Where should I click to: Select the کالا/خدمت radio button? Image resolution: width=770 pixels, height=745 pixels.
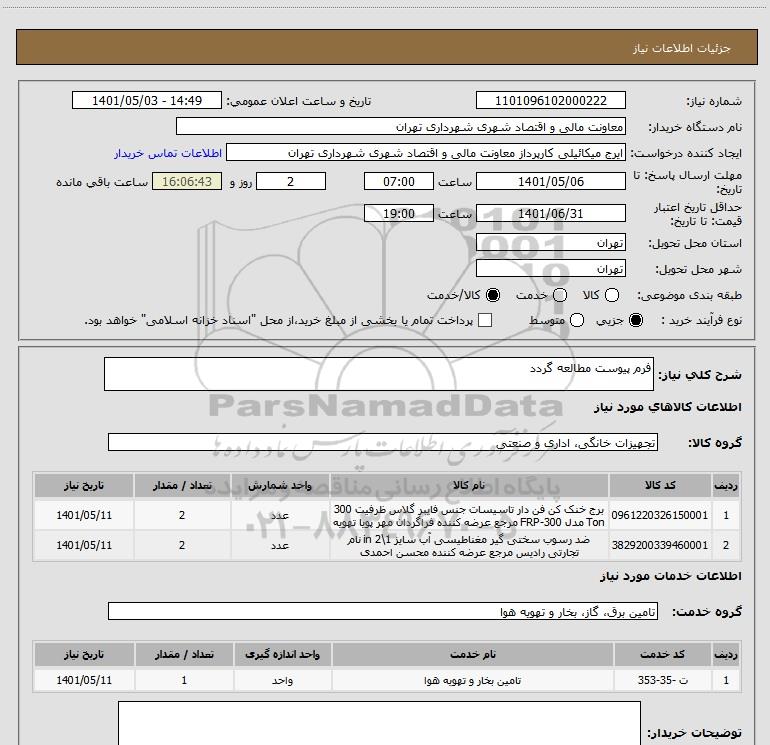pos(493,295)
